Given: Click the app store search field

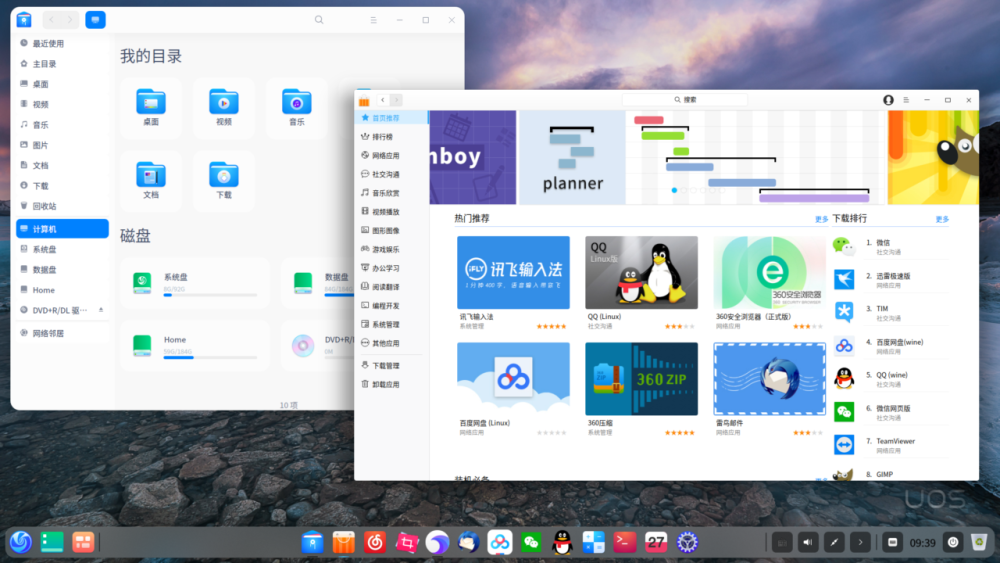Looking at the screenshot, I should pyautogui.click(x=685, y=99).
